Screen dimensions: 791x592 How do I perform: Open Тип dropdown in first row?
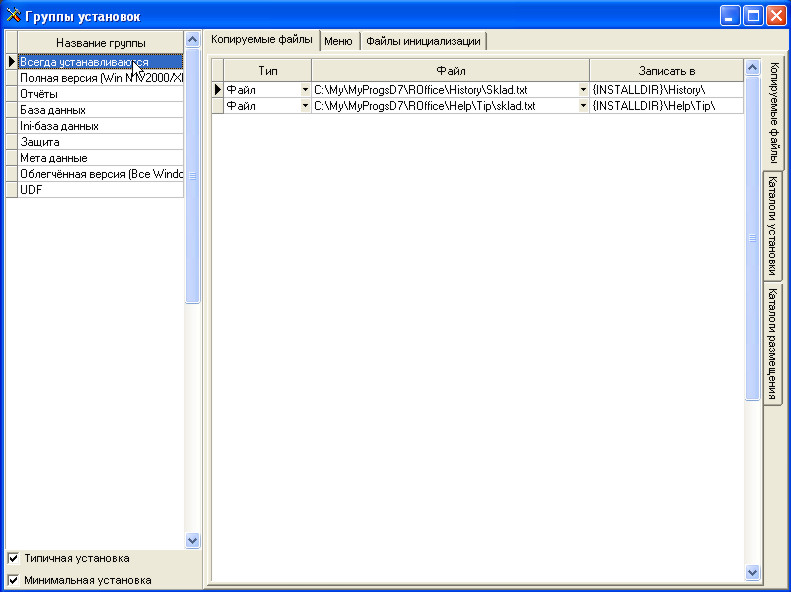click(305, 90)
